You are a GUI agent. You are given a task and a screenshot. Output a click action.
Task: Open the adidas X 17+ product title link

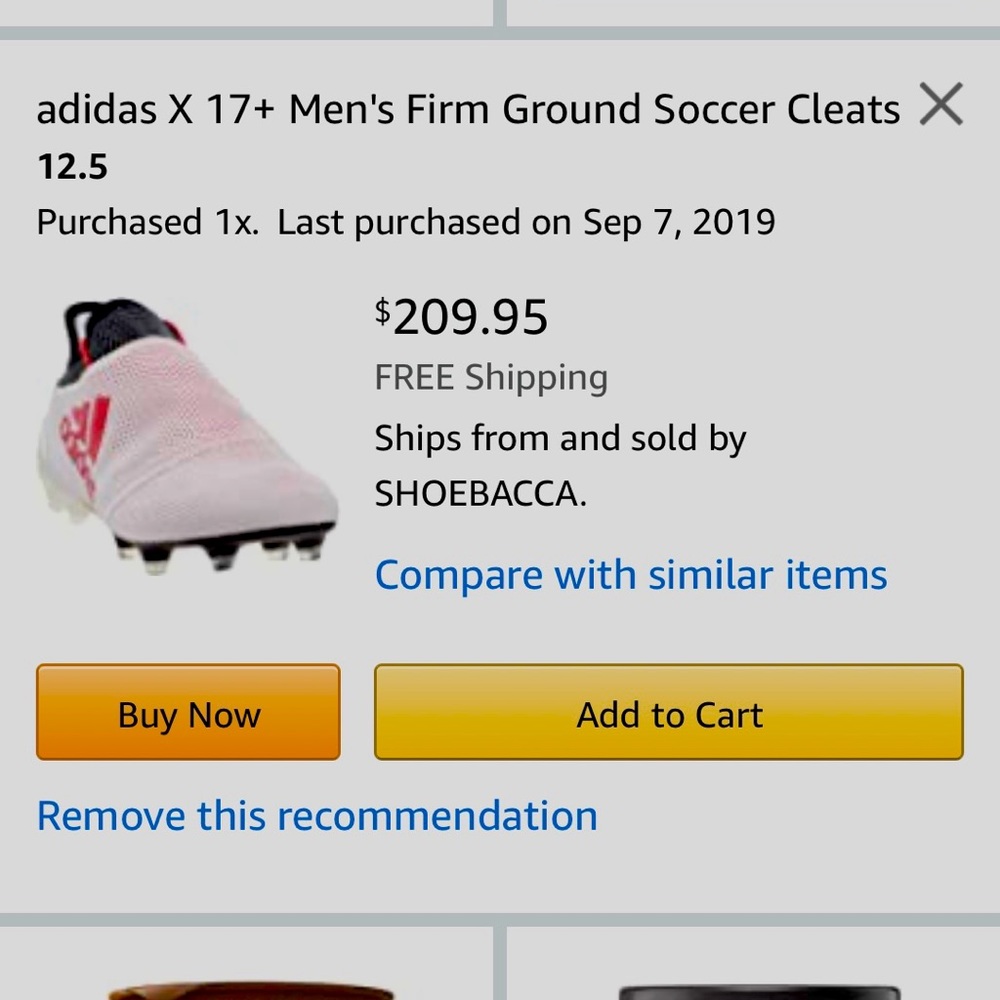(466, 108)
